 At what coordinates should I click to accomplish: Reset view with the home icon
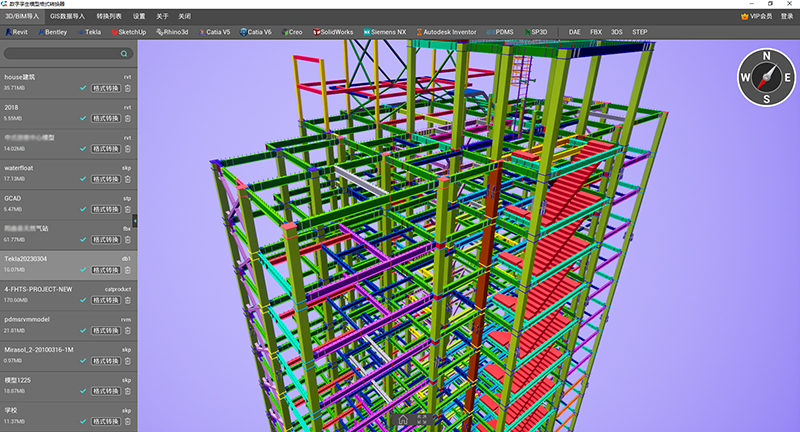click(x=403, y=419)
